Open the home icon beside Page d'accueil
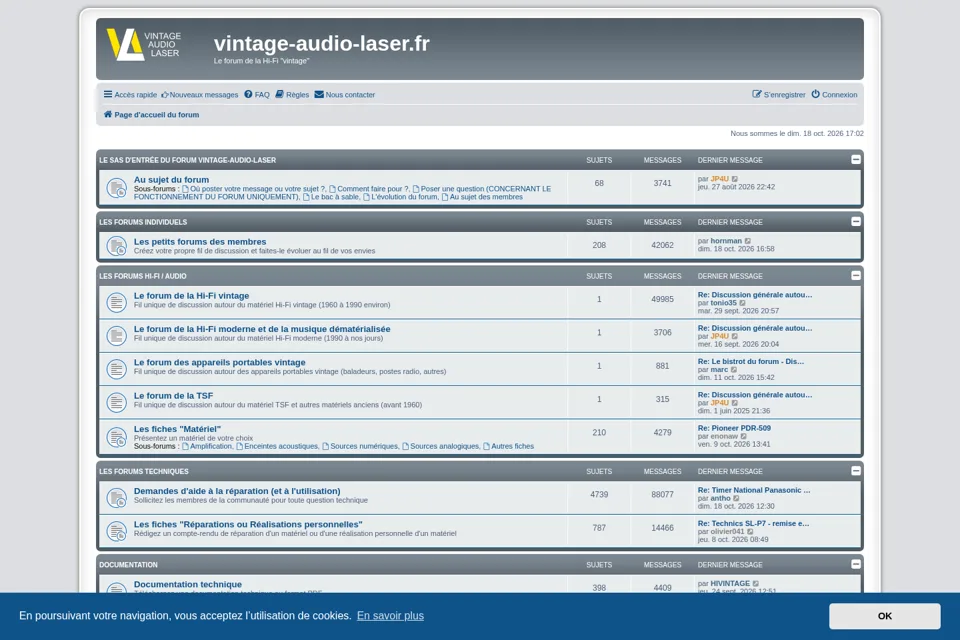This screenshot has width=960, height=640. click(108, 115)
